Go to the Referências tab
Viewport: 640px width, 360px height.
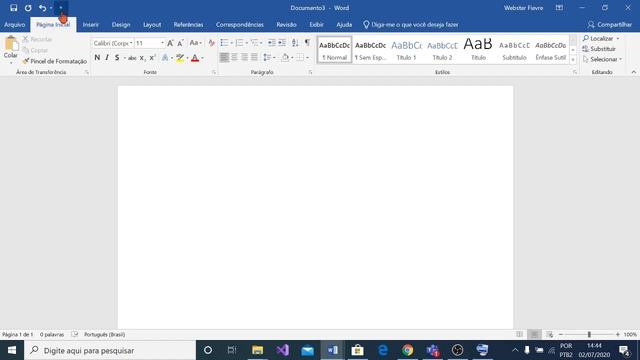tap(188, 24)
